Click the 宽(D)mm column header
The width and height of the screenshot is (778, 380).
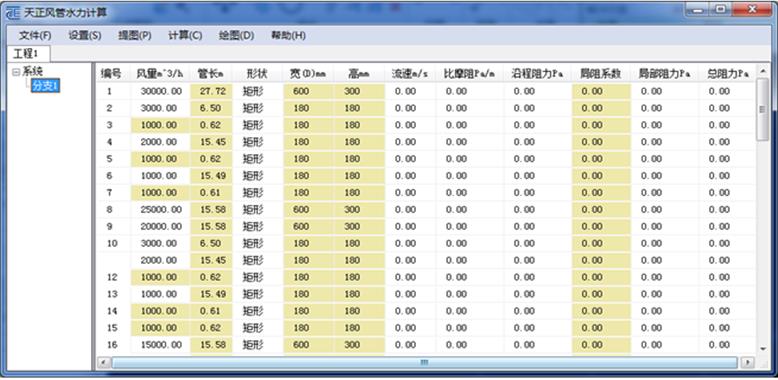coord(308,74)
